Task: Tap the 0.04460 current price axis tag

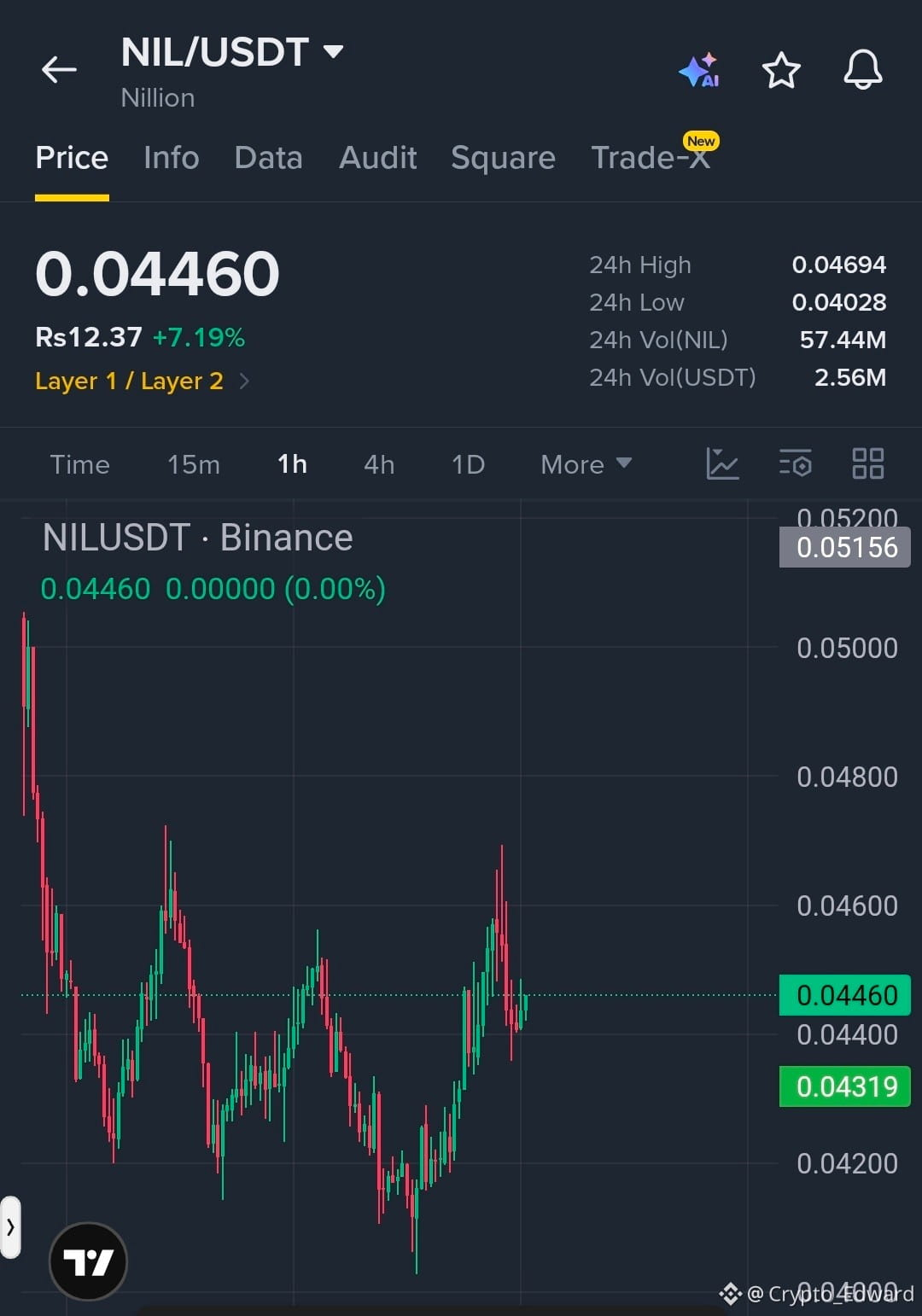Action: click(x=845, y=995)
